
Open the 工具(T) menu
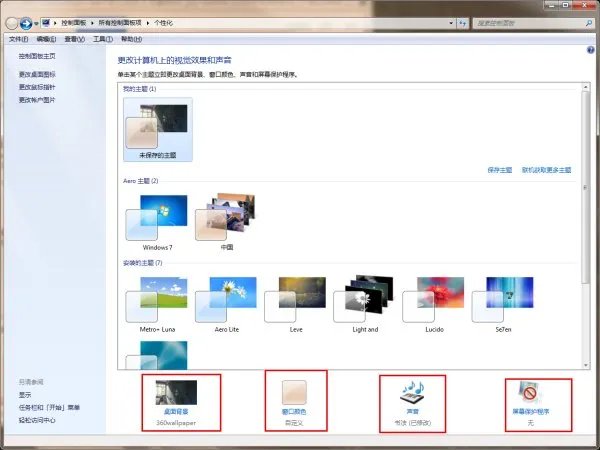point(103,39)
